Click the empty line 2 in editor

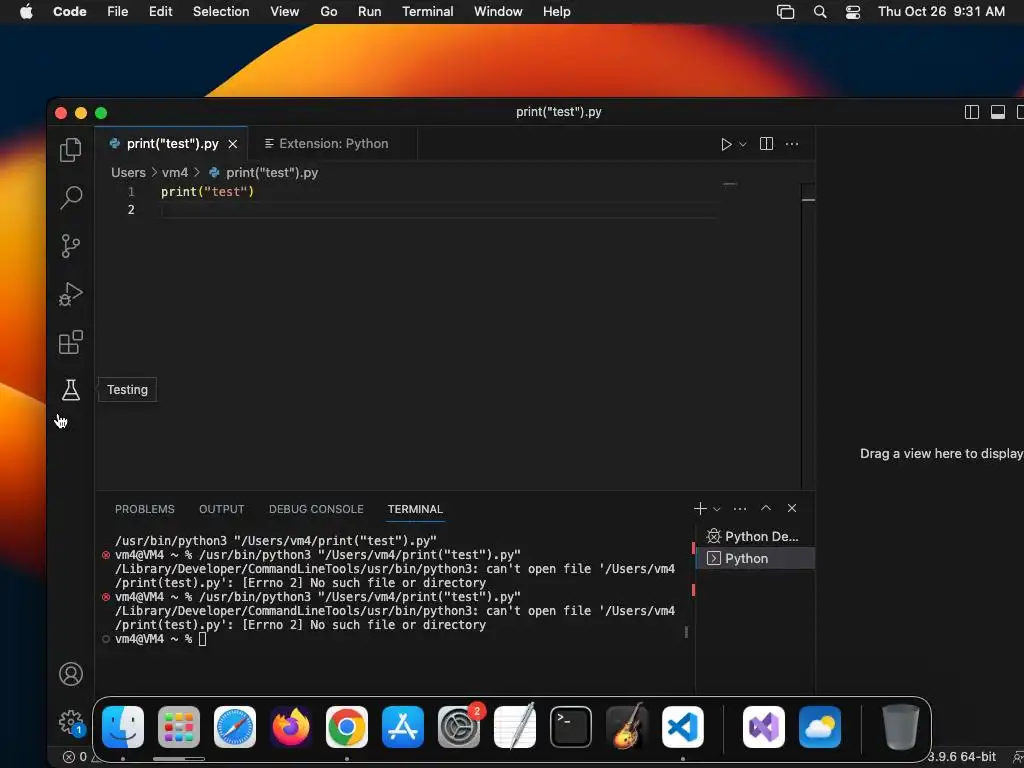coord(438,209)
